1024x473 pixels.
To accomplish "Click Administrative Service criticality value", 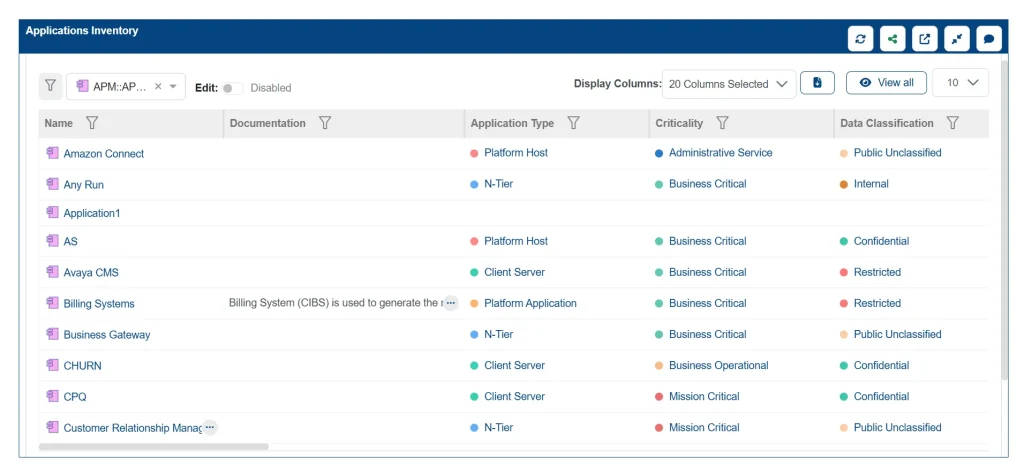I will click(720, 152).
